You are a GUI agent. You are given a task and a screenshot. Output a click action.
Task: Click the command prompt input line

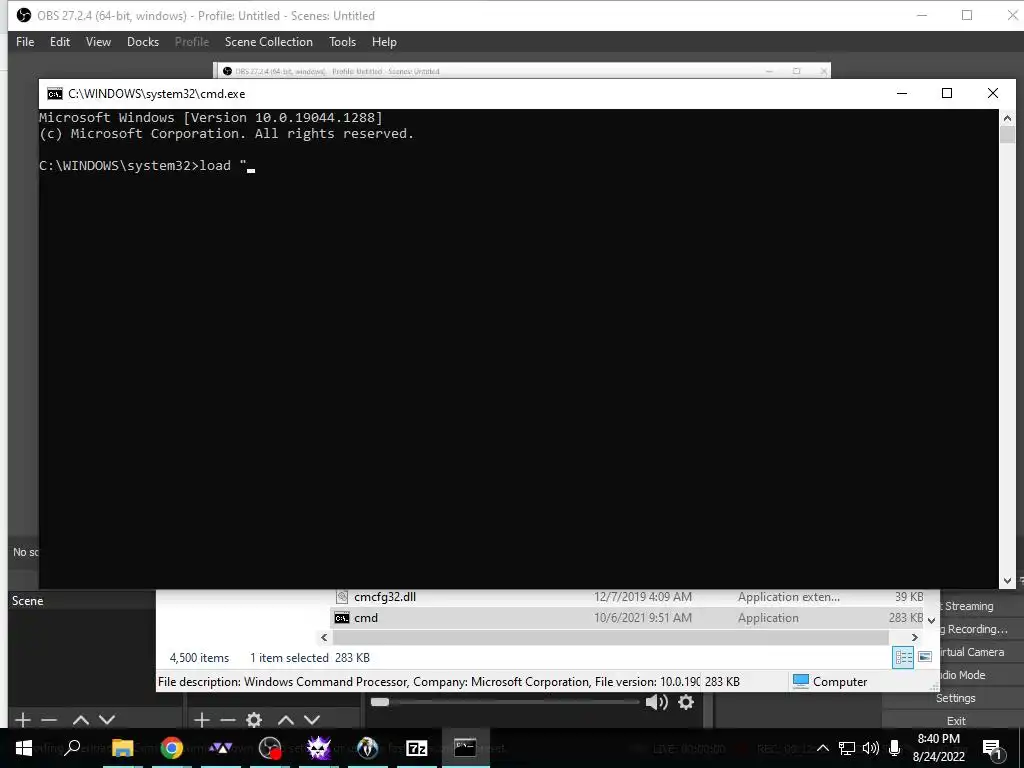pos(147,166)
